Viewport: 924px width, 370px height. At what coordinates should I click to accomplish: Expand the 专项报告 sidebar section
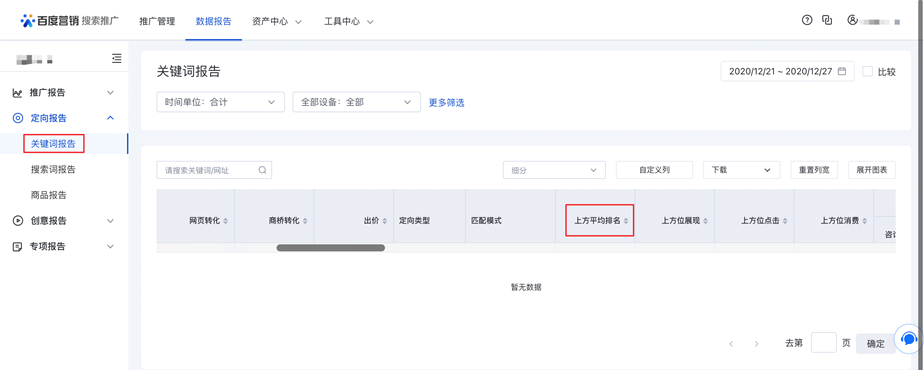click(110, 247)
